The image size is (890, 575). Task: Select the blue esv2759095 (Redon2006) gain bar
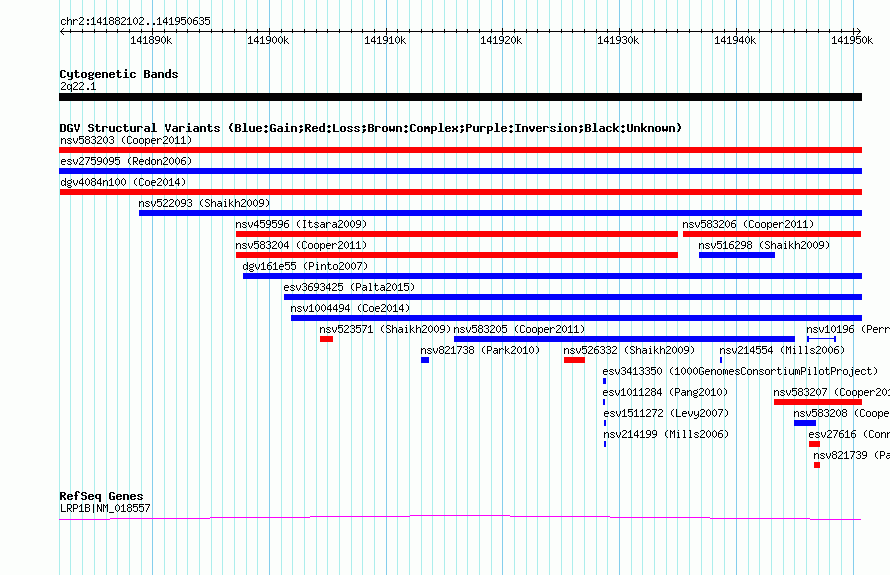click(x=460, y=171)
